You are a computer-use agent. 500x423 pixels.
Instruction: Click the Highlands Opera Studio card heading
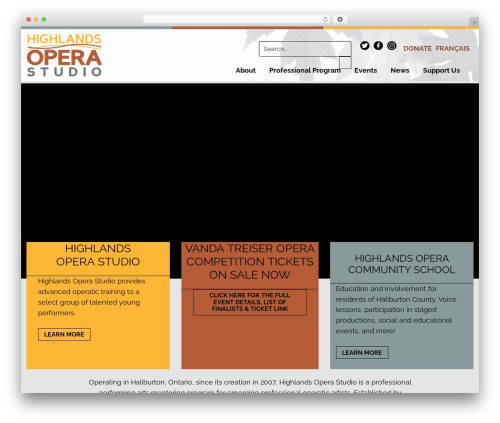[x=98, y=255]
